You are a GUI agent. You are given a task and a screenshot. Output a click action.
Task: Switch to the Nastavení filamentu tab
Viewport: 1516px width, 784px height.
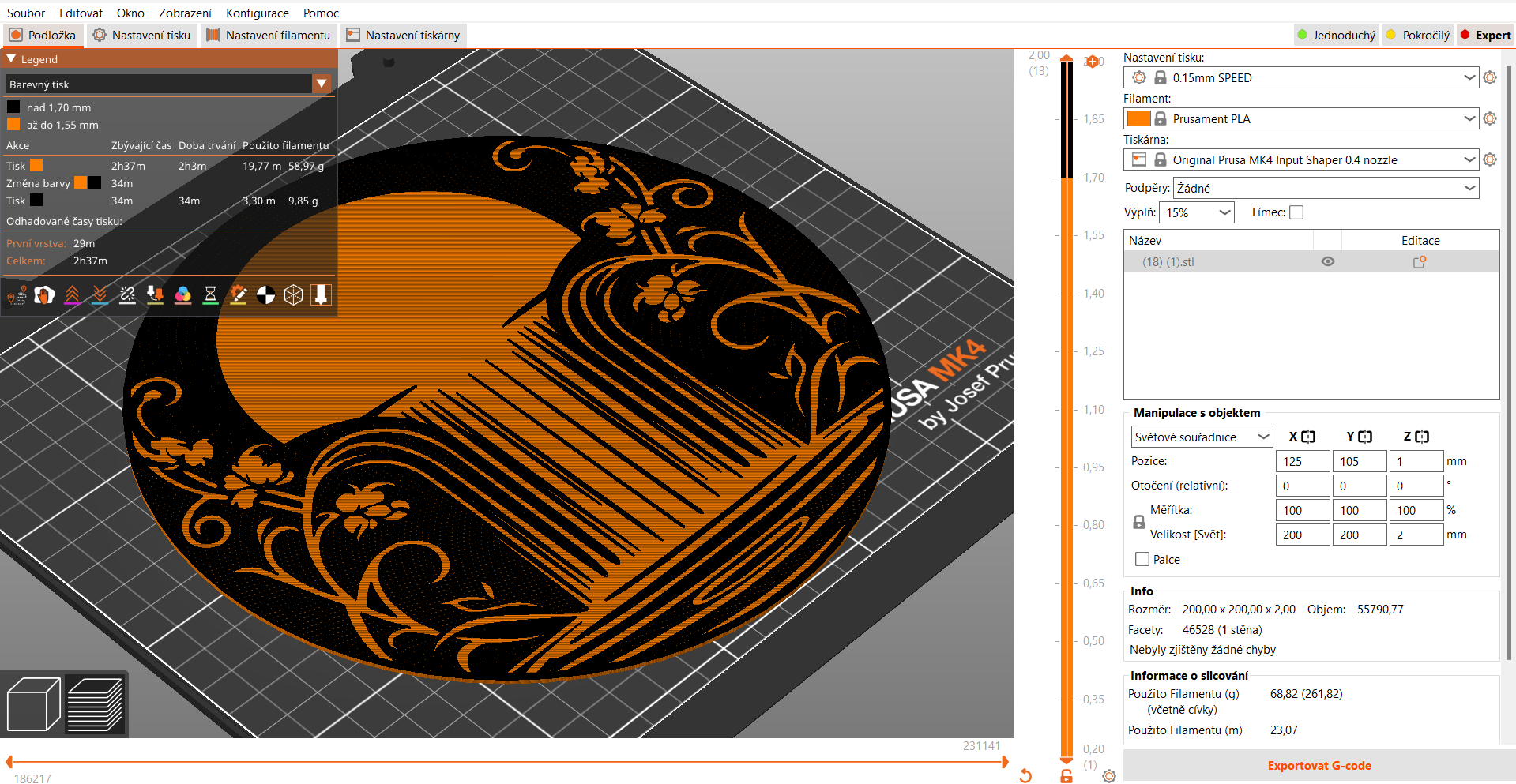point(269,35)
